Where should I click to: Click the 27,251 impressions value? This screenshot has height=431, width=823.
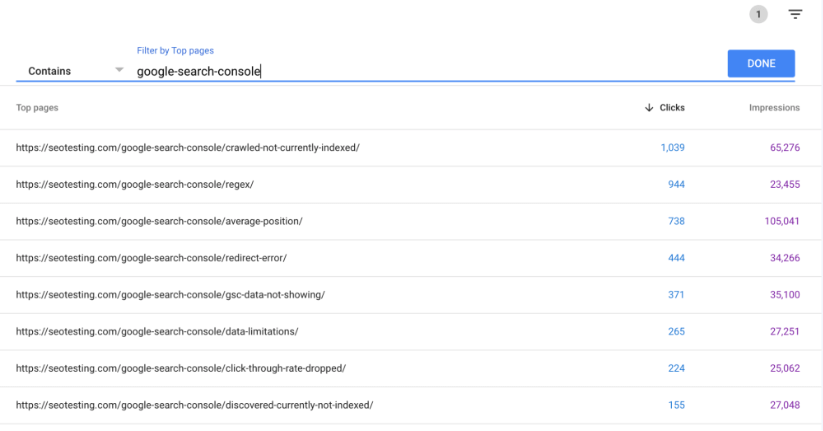pyautogui.click(x=785, y=331)
